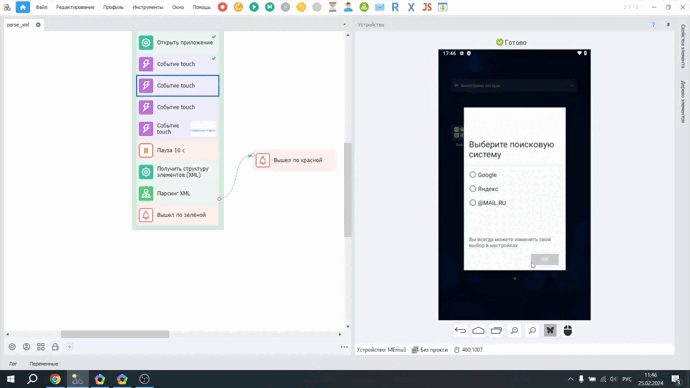Choose the @MAIL.RU radio button
The image size is (690, 388).
click(x=473, y=203)
